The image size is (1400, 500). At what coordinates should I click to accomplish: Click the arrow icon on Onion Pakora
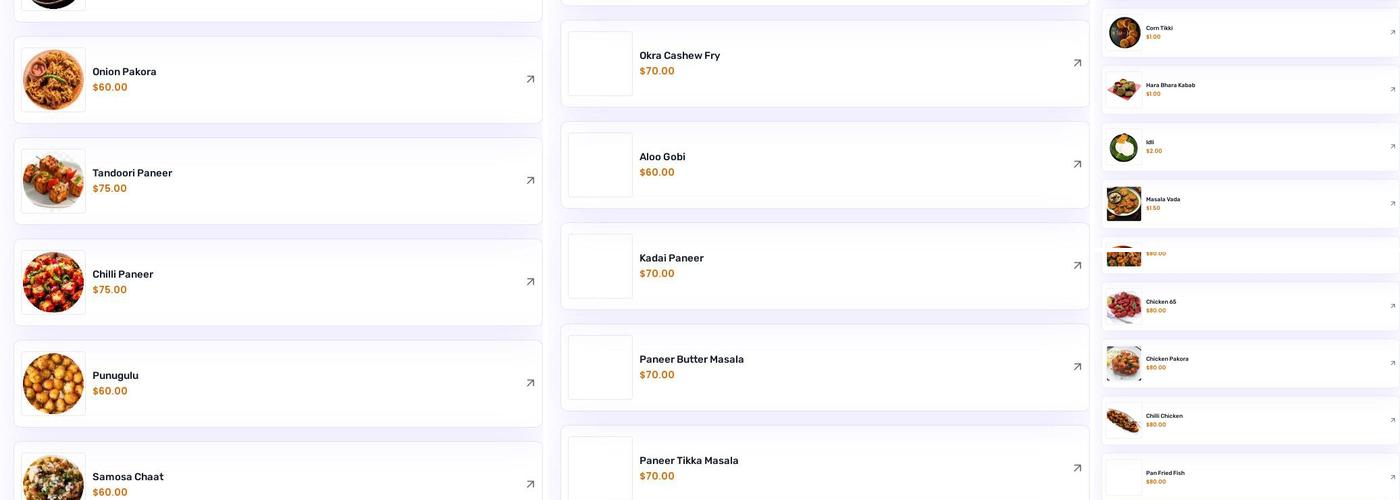click(x=530, y=79)
